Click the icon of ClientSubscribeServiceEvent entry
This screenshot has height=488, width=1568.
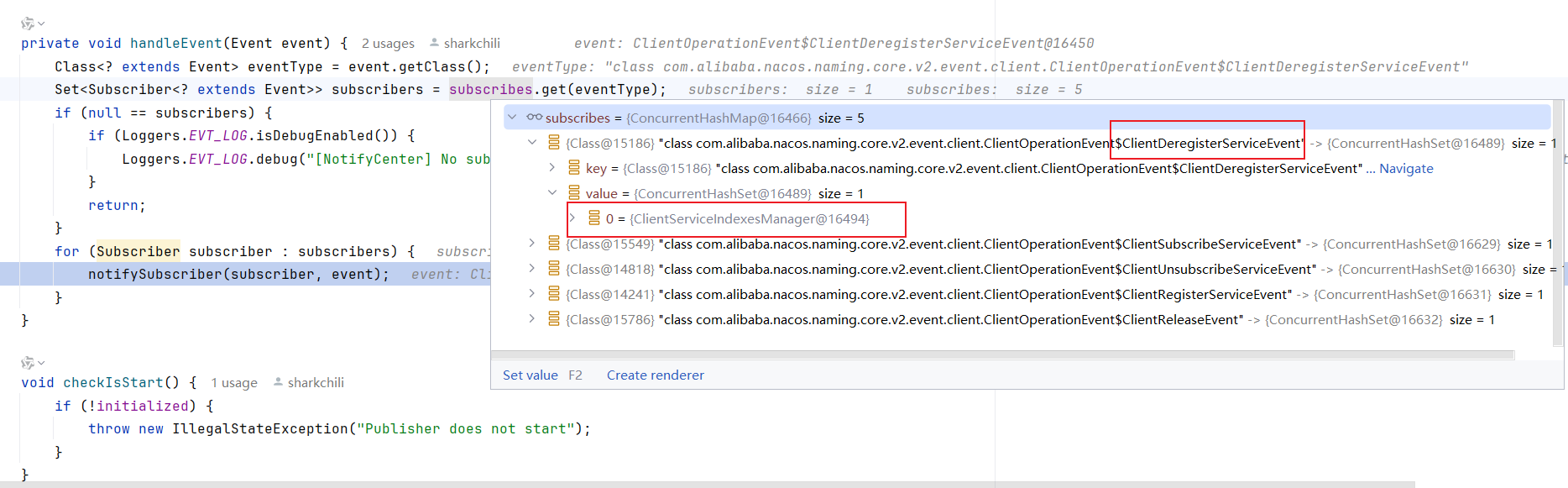(x=554, y=244)
